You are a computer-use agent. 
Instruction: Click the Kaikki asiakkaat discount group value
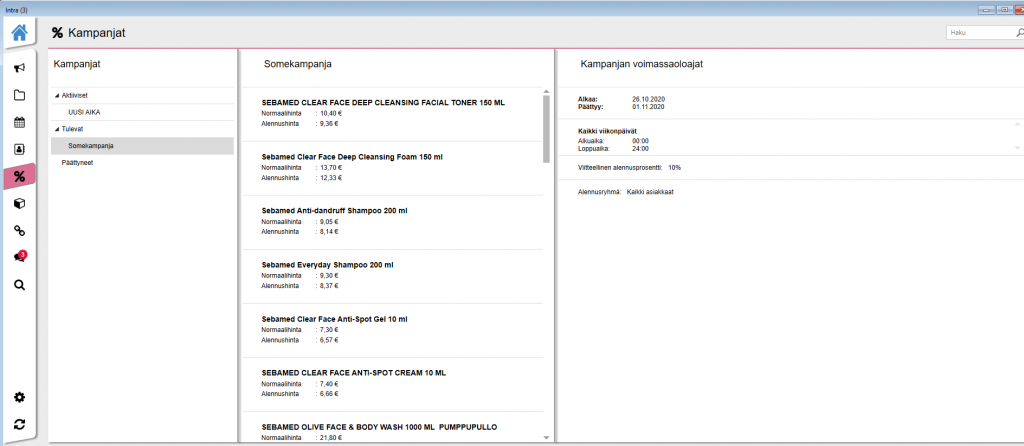click(x=650, y=192)
